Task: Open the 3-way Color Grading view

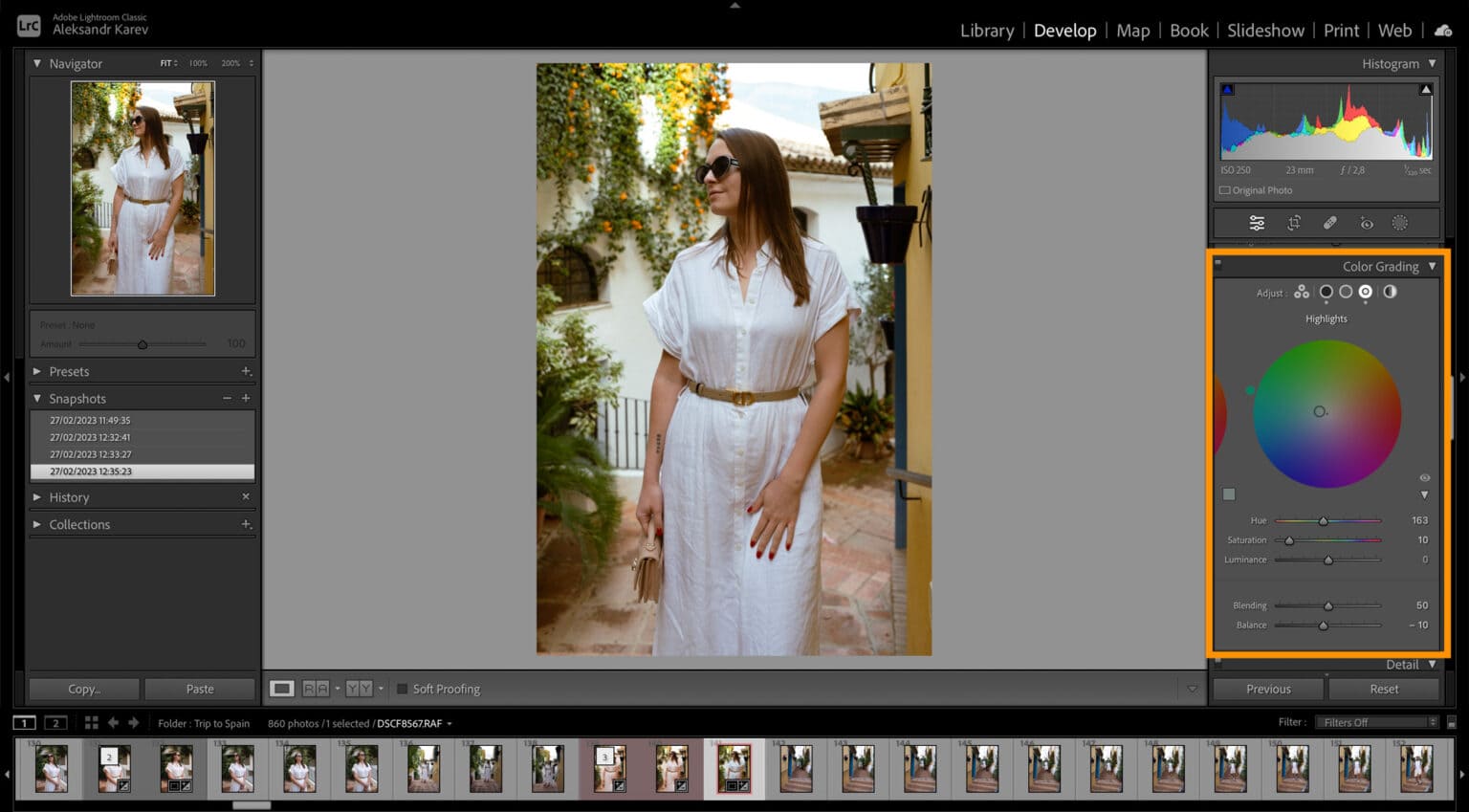Action: (x=1302, y=293)
